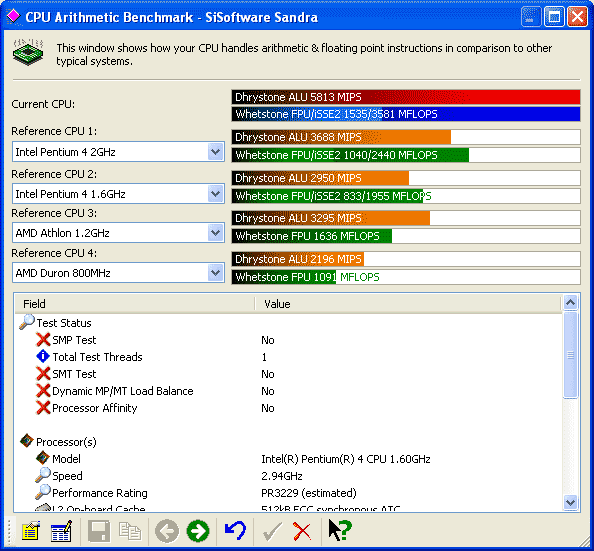Image resolution: width=594 pixels, height=551 pixels.
Task: Click the red X icon beside SMP Test
Action: pyautogui.click(x=43, y=340)
